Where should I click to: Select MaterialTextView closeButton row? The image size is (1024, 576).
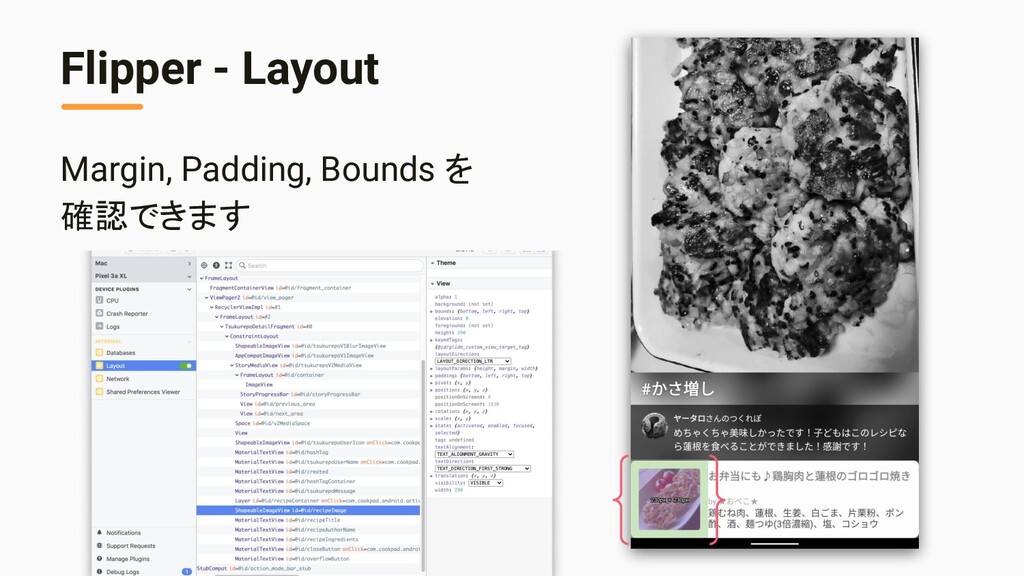coord(308,549)
